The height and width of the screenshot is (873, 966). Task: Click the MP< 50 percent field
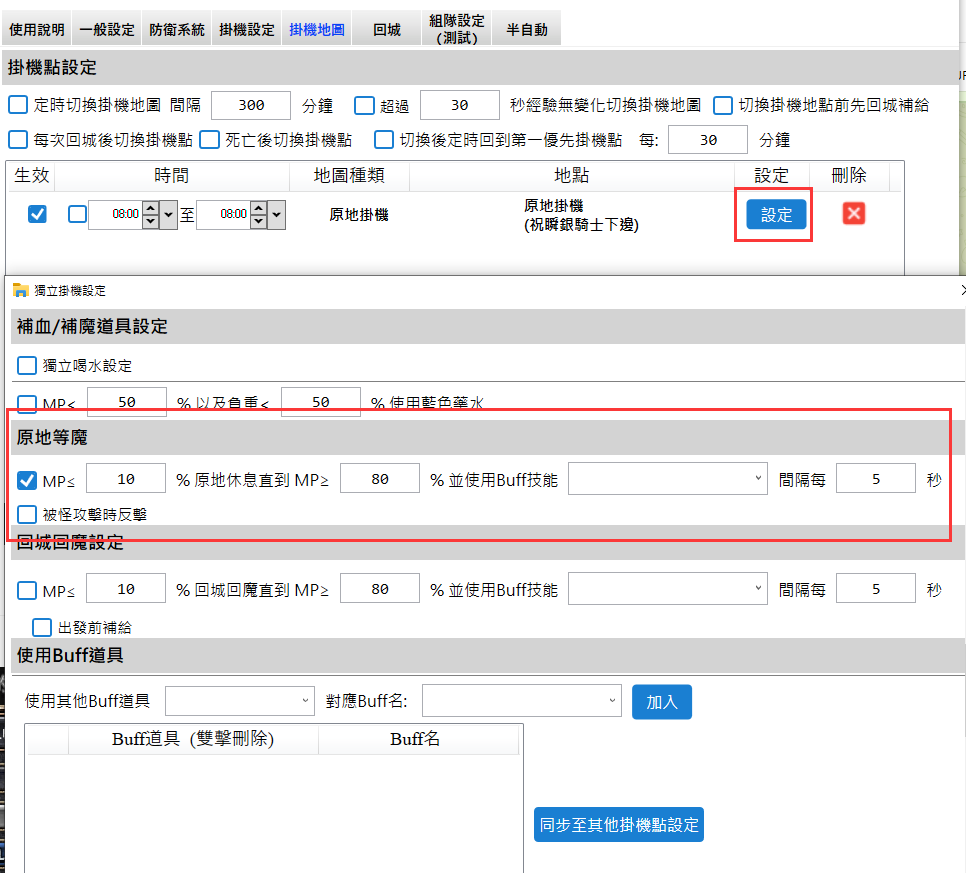click(x=127, y=402)
